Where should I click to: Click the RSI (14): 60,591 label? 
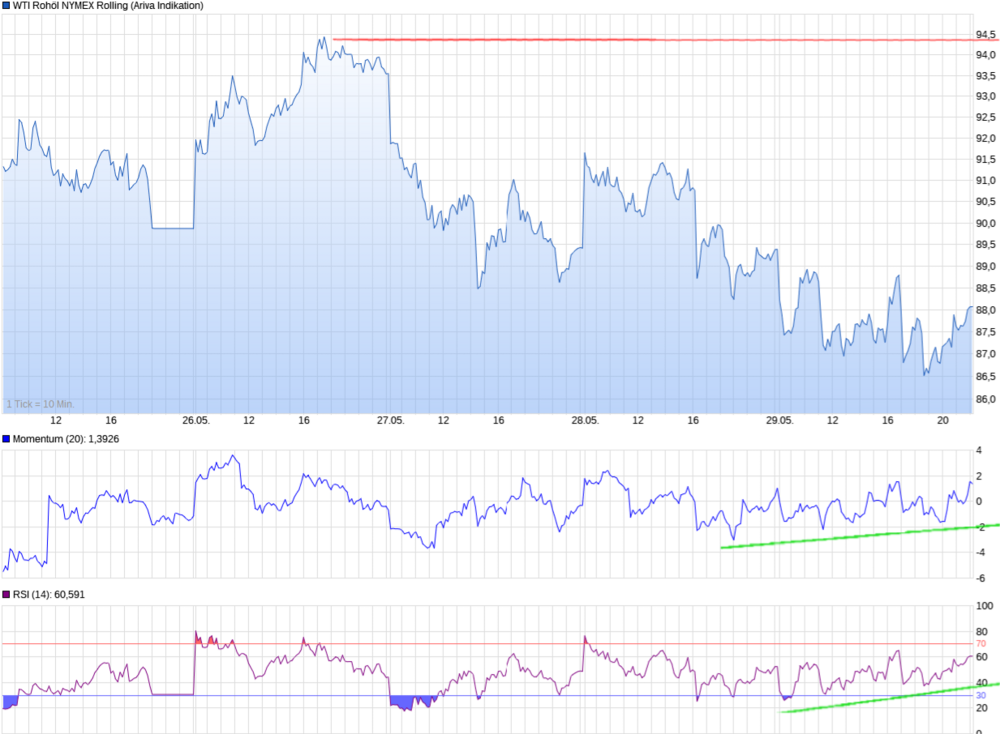point(48,594)
